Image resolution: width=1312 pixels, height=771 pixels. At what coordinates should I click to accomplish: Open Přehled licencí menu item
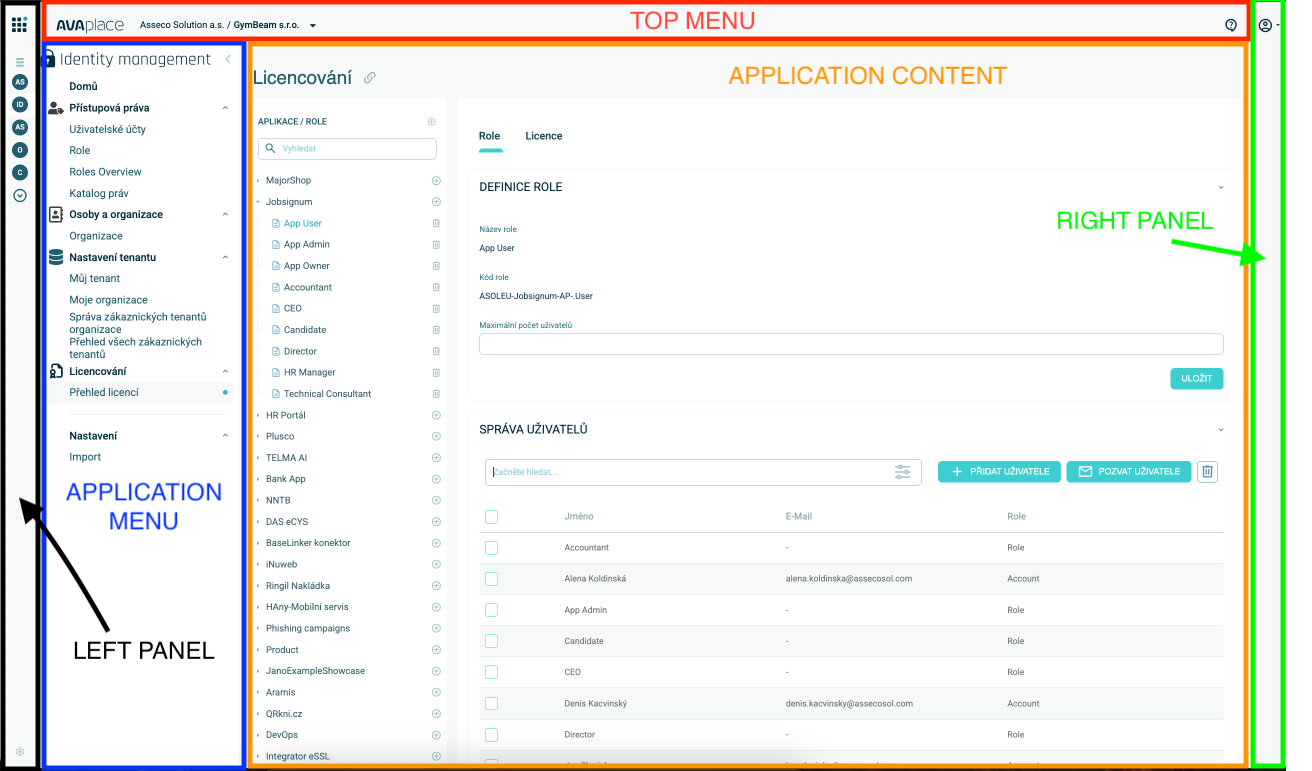[x=104, y=393]
